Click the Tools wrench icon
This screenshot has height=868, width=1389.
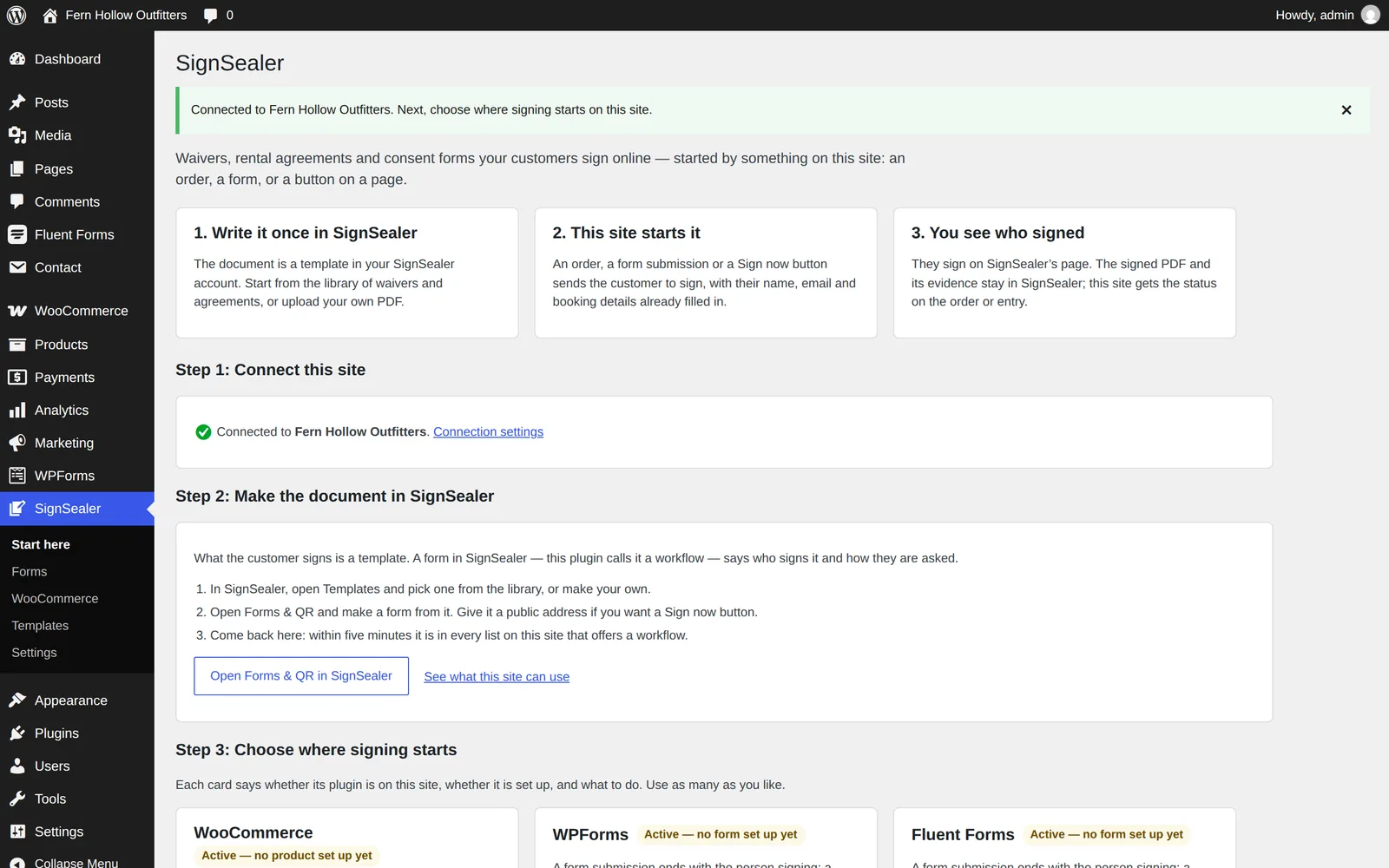pos(17,799)
